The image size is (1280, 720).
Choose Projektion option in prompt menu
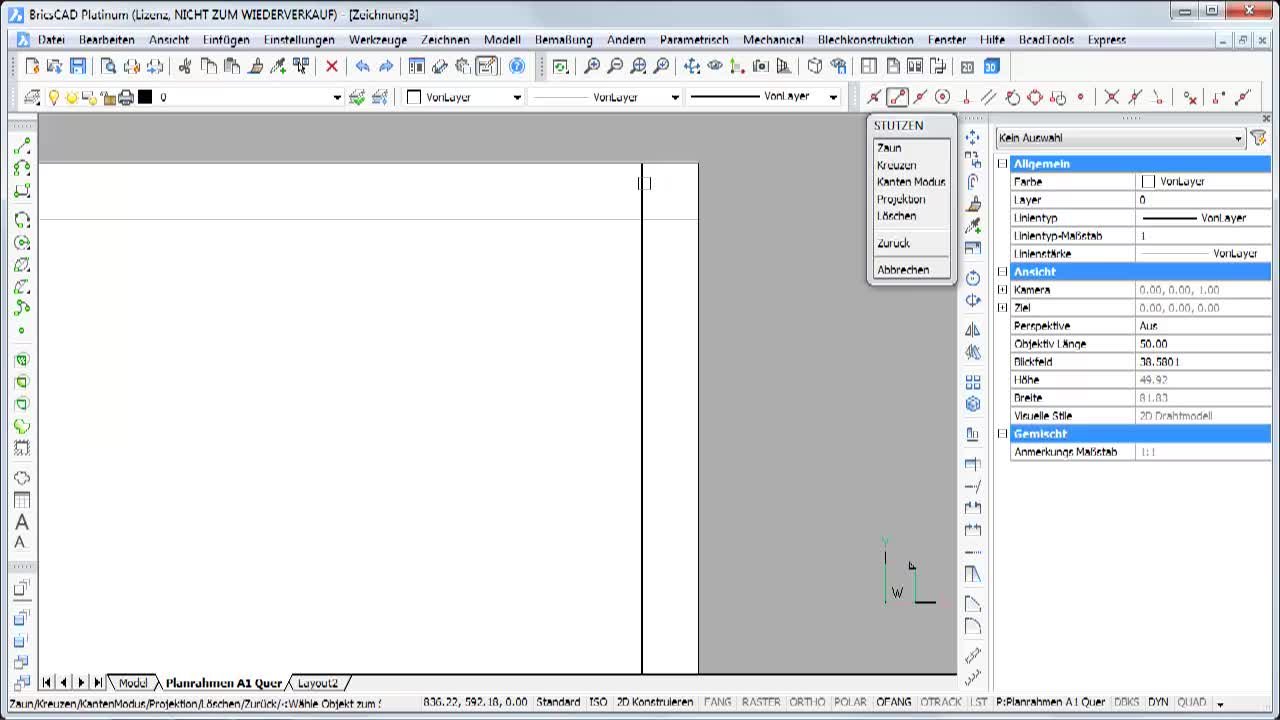coord(901,199)
